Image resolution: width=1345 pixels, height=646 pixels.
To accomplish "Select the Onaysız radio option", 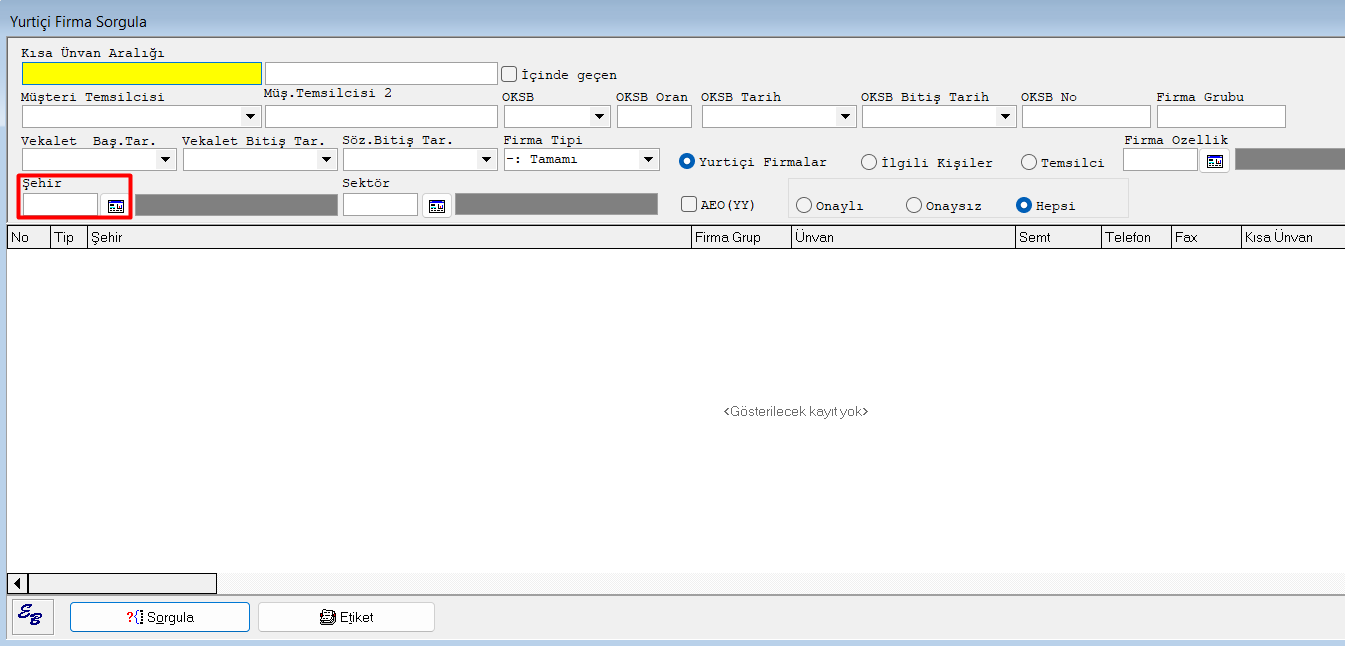I will pos(914,205).
